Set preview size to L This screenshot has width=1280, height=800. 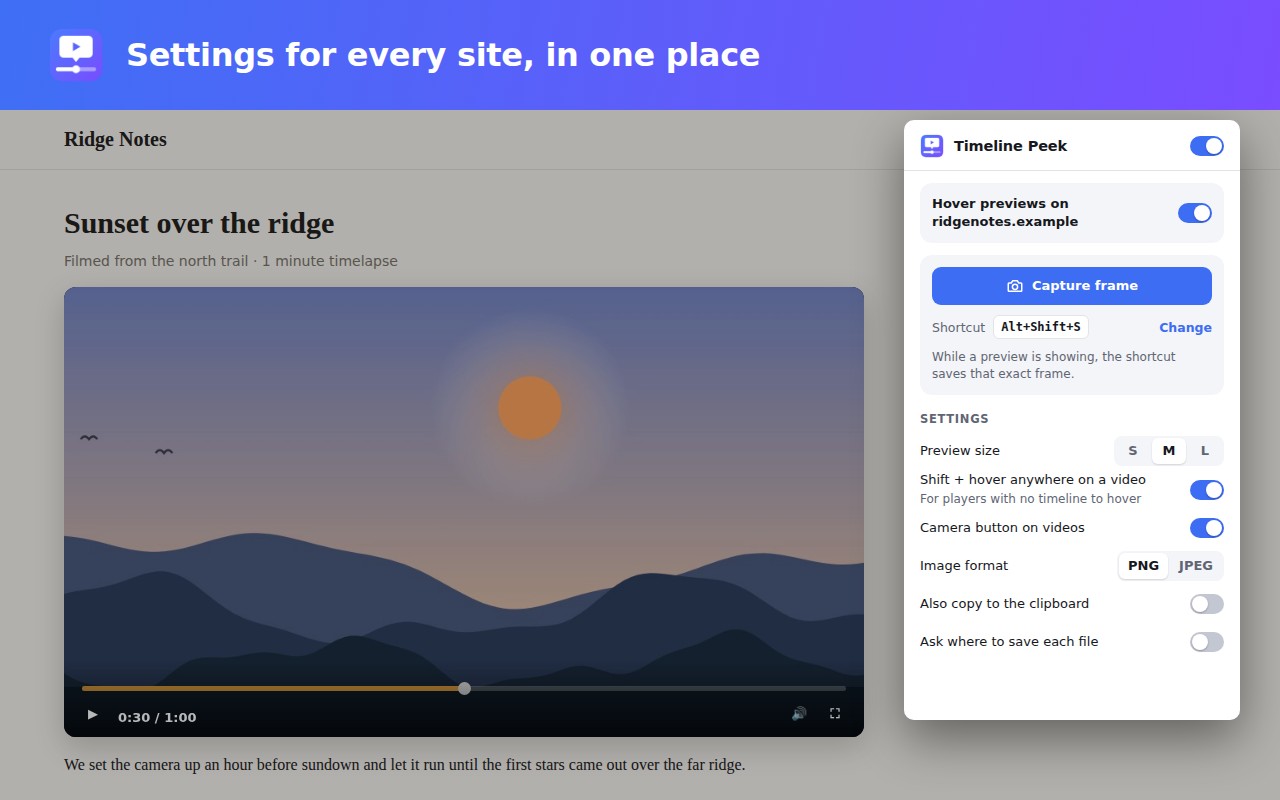click(x=1205, y=451)
